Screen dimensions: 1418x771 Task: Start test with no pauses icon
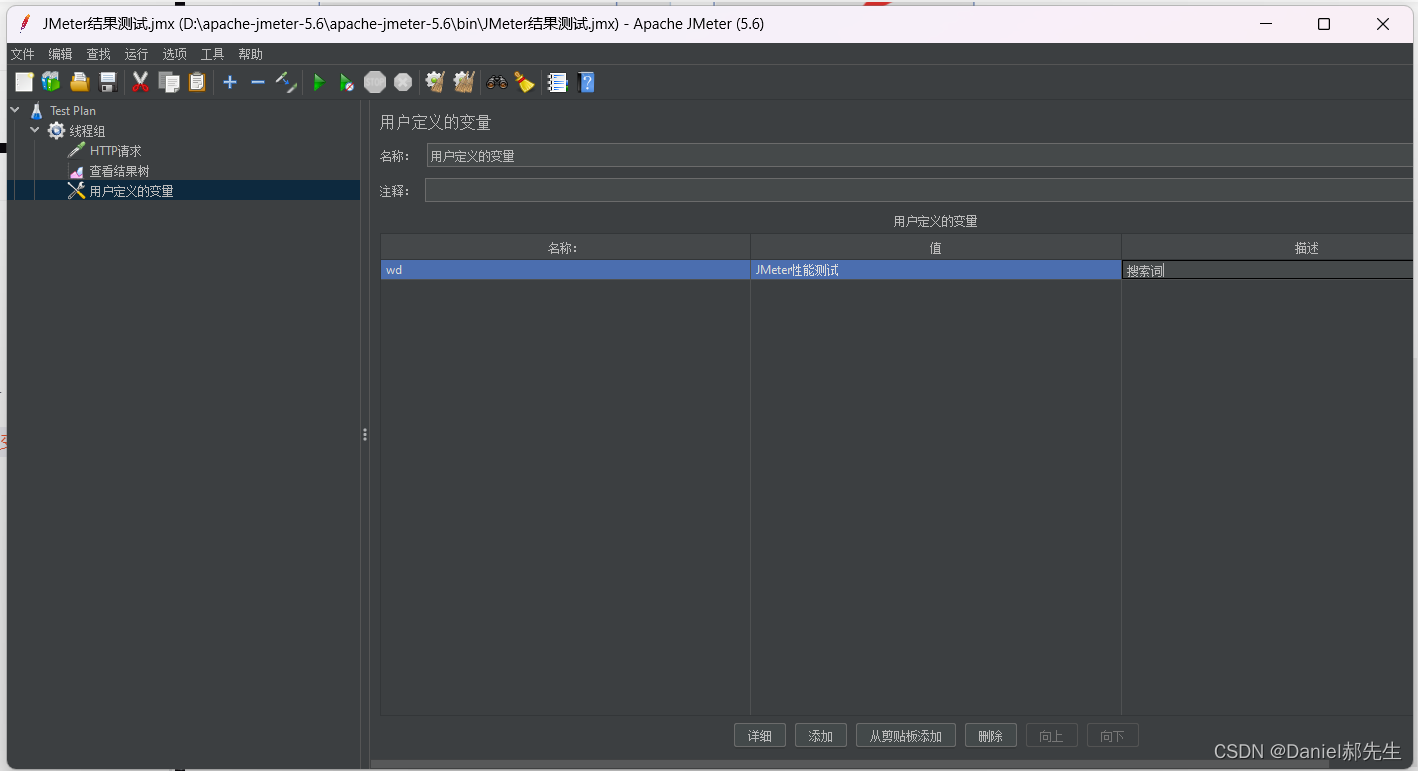click(346, 82)
